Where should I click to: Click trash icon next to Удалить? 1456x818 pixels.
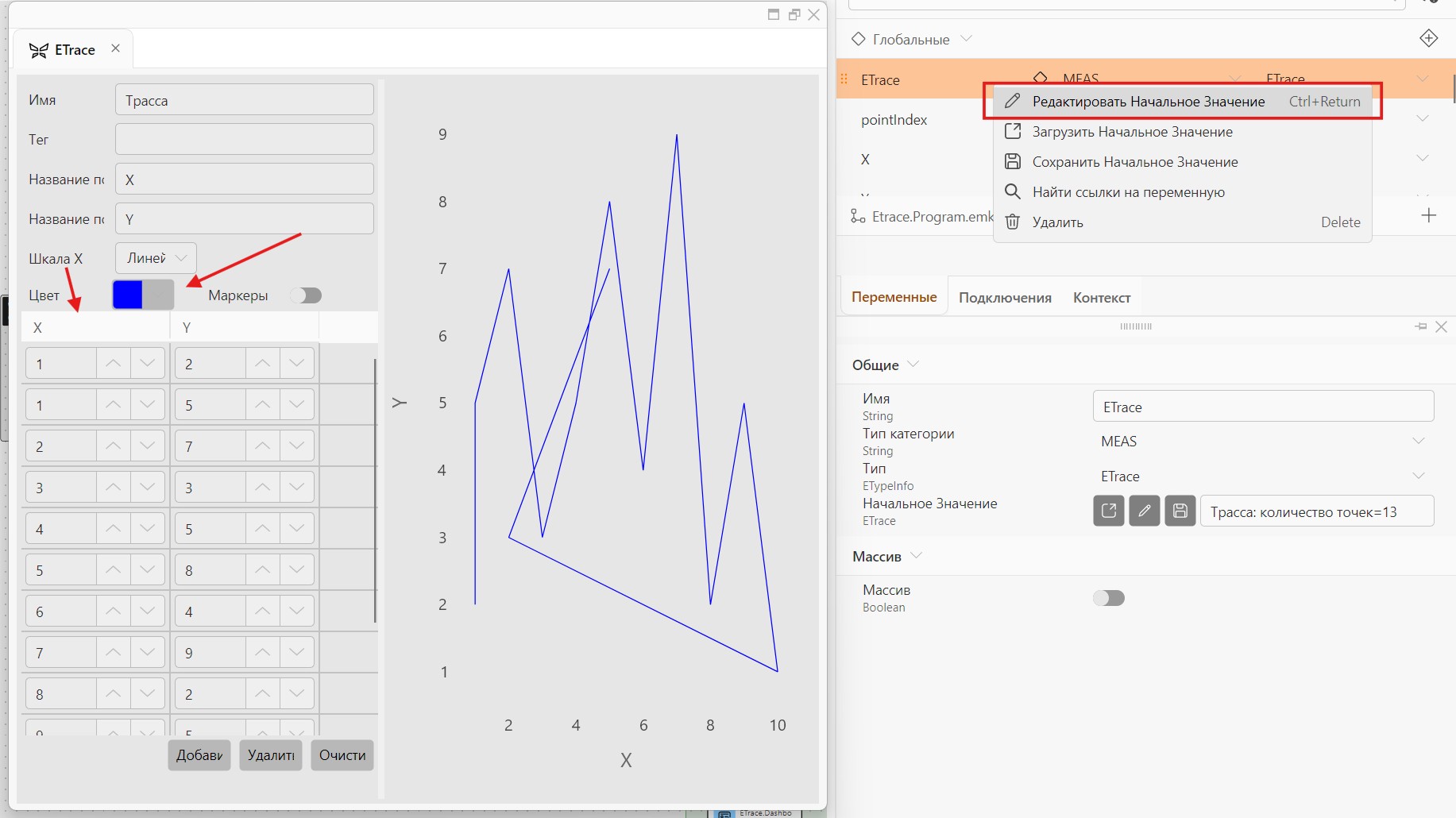pos(1013,222)
